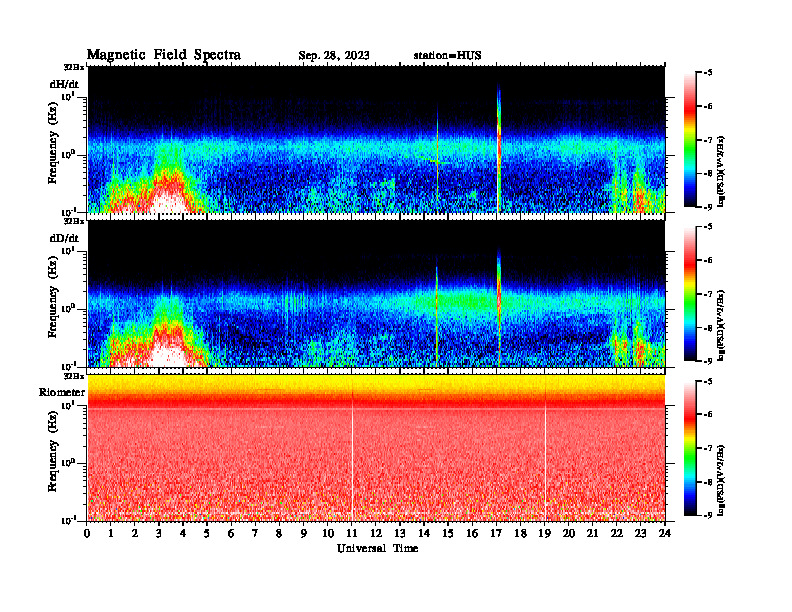
Task: Click the "-9" value on dH/dt color bar
Action: pos(708,207)
